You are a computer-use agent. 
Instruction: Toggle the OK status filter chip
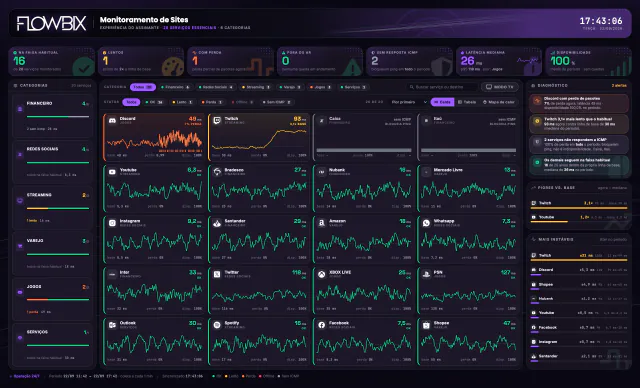coord(155,102)
